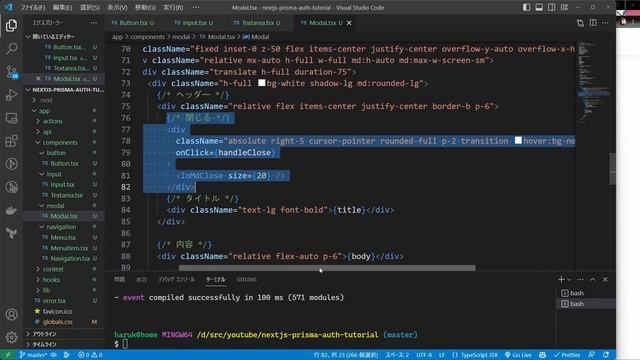Open the Run and Debug view

click(11, 95)
